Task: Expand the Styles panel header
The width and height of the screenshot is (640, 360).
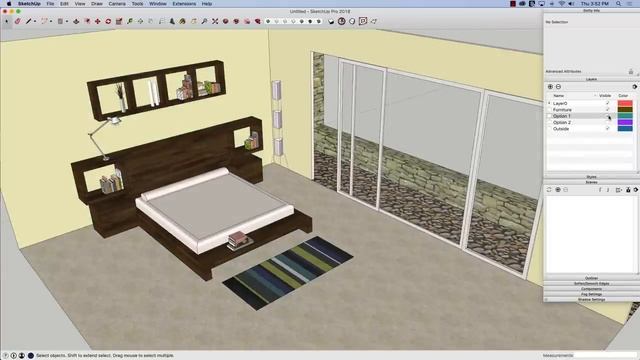Action: [x=591, y=177]
